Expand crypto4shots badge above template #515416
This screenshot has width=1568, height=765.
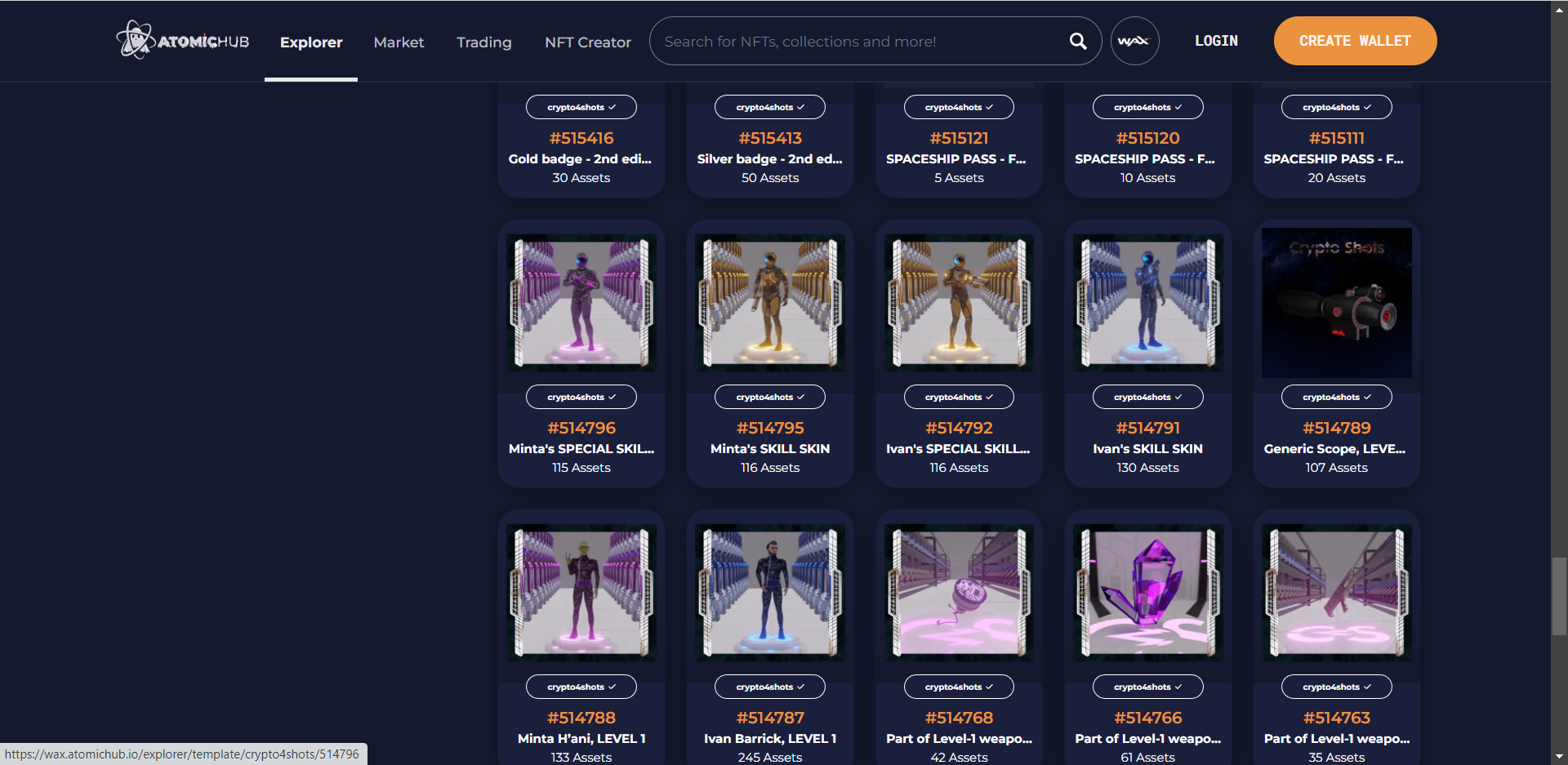581,107
